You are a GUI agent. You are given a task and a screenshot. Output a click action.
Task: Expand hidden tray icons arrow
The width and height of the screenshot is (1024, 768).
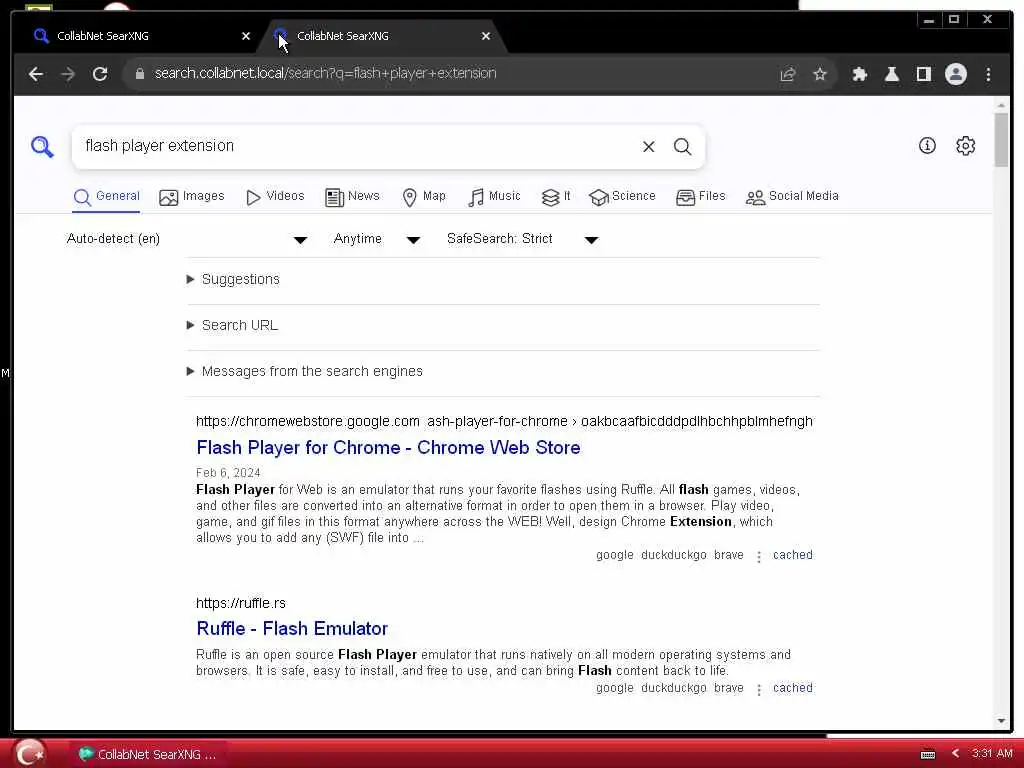point(955,754)
